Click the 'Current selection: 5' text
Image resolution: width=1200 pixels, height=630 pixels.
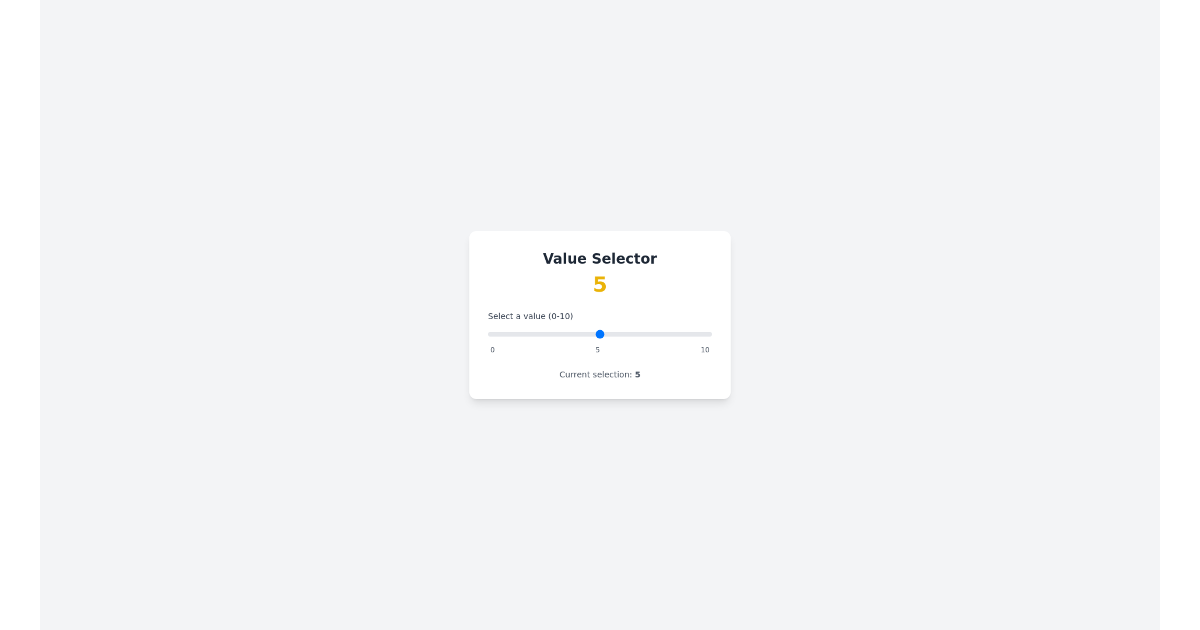coord(598,374)
